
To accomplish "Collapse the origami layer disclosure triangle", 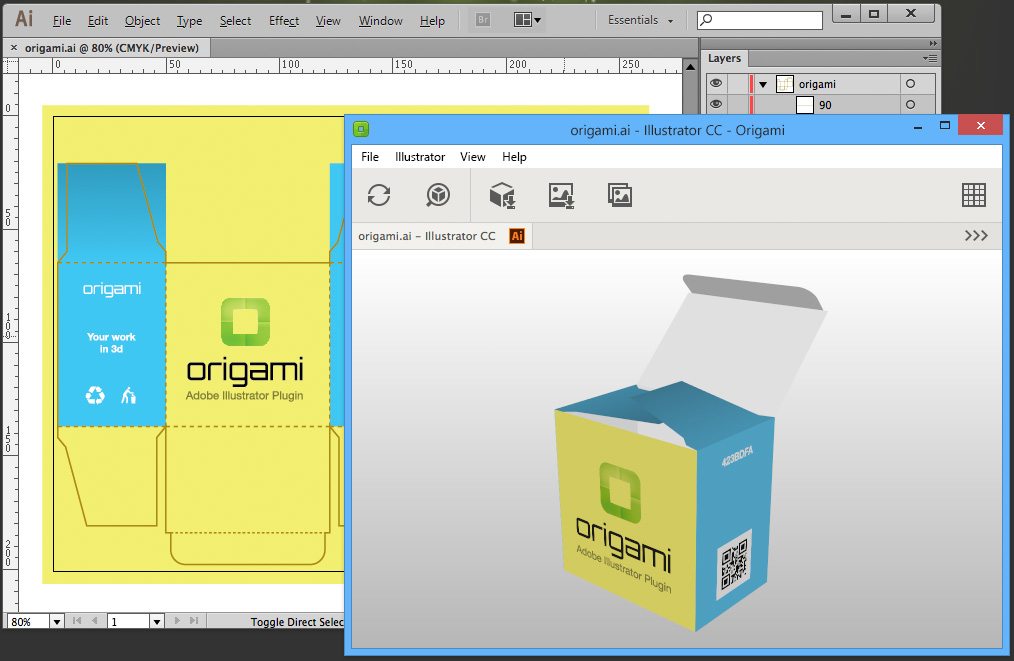I will click(763, 84).
